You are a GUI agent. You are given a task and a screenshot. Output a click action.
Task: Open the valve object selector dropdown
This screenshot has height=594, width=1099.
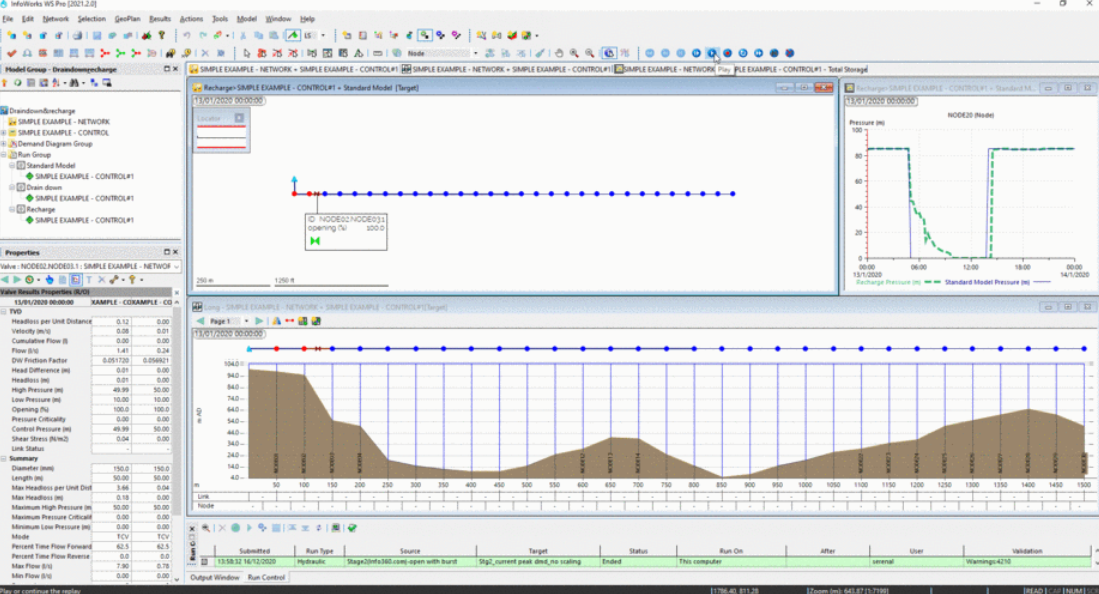point(177,267)
